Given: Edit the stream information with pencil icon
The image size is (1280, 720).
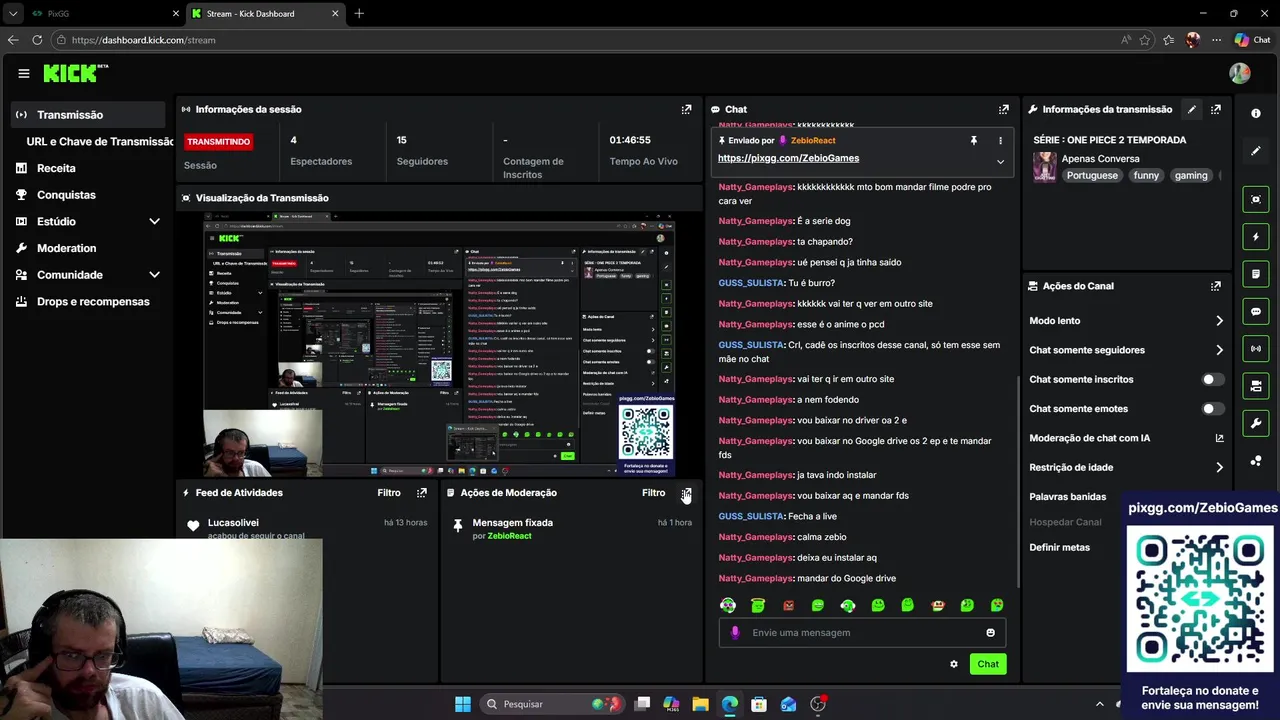Looking at the screenshot, I should (x=1191, y=109).
